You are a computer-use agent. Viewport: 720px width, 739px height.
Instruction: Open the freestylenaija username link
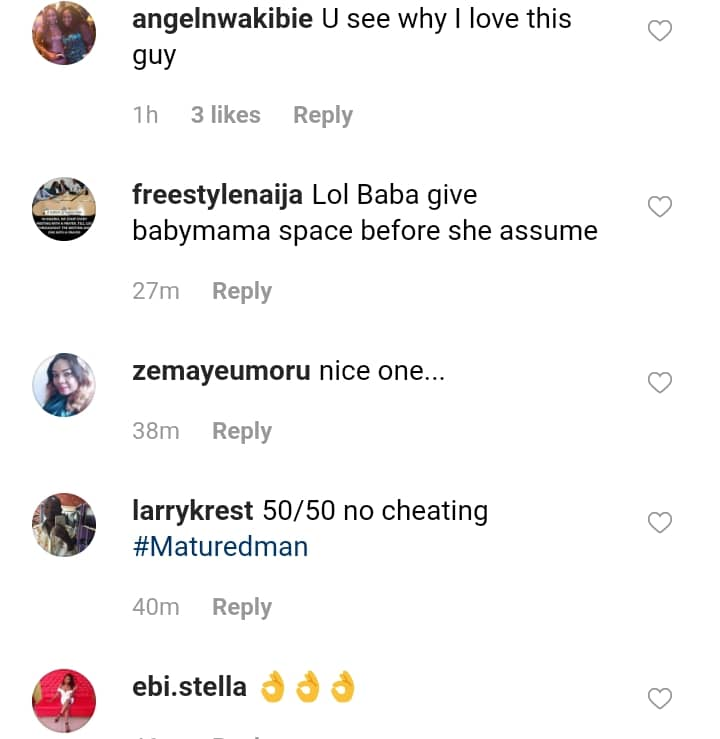point(217,195)
